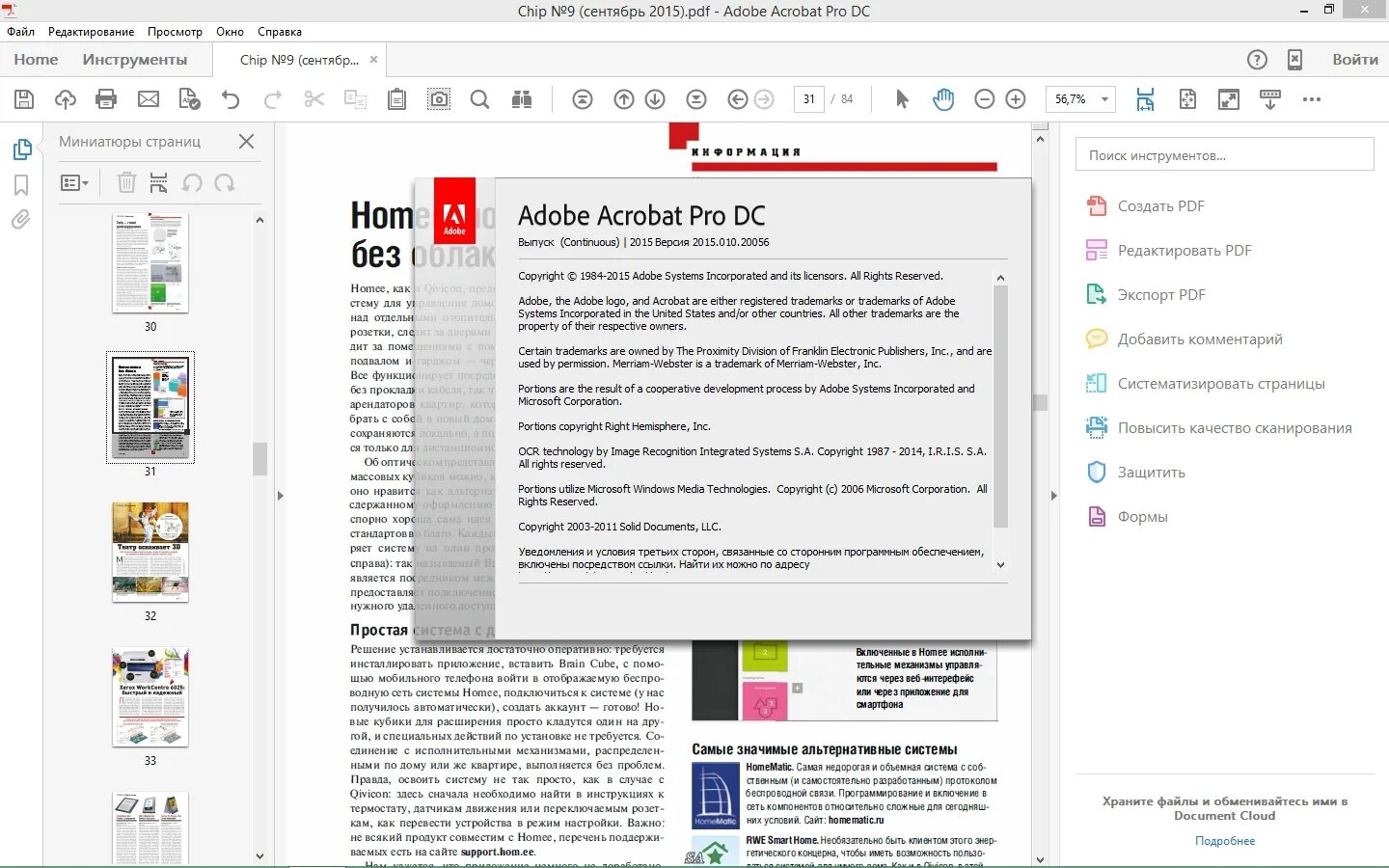Select page 32 thumbnail
This screenshot has width=1389, height=868.
pyautogui.click(x=150, y=553)
